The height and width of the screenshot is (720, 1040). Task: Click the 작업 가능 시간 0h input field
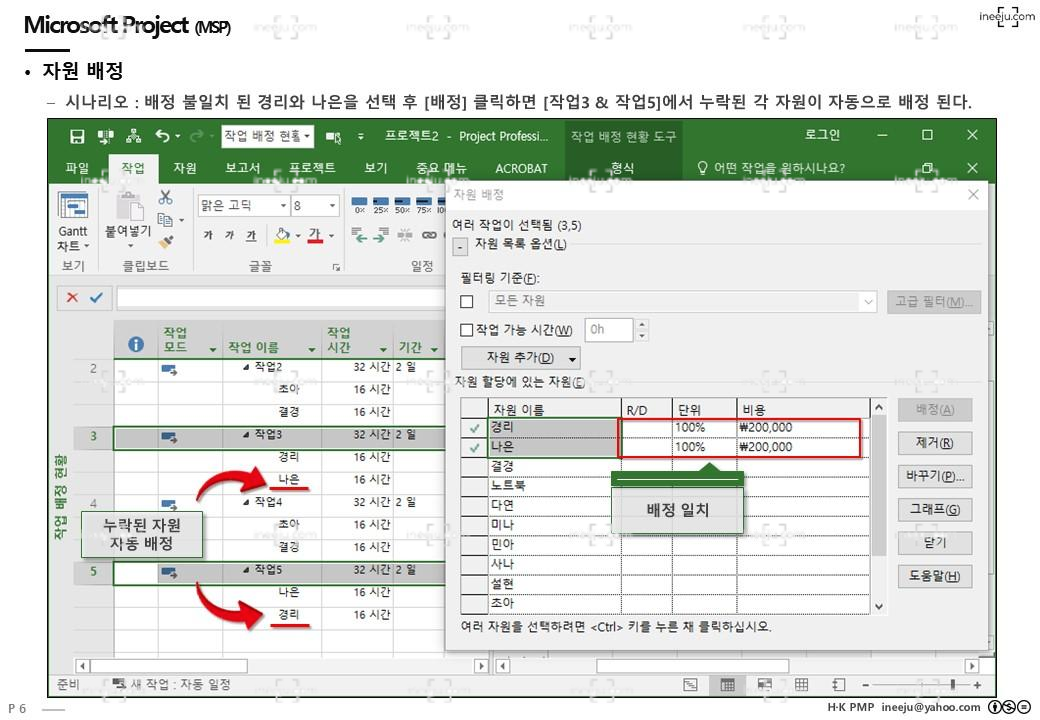(x=609, y=330)
